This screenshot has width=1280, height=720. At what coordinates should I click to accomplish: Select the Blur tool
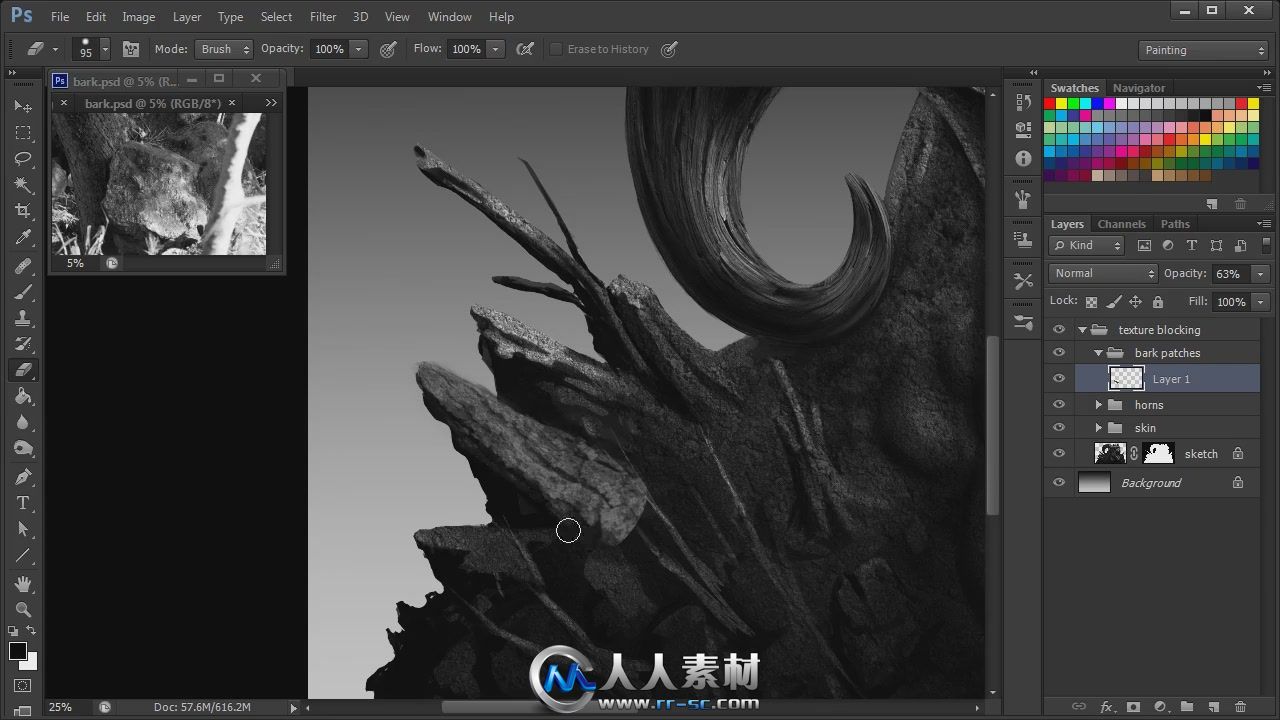[x=23, y=422]
